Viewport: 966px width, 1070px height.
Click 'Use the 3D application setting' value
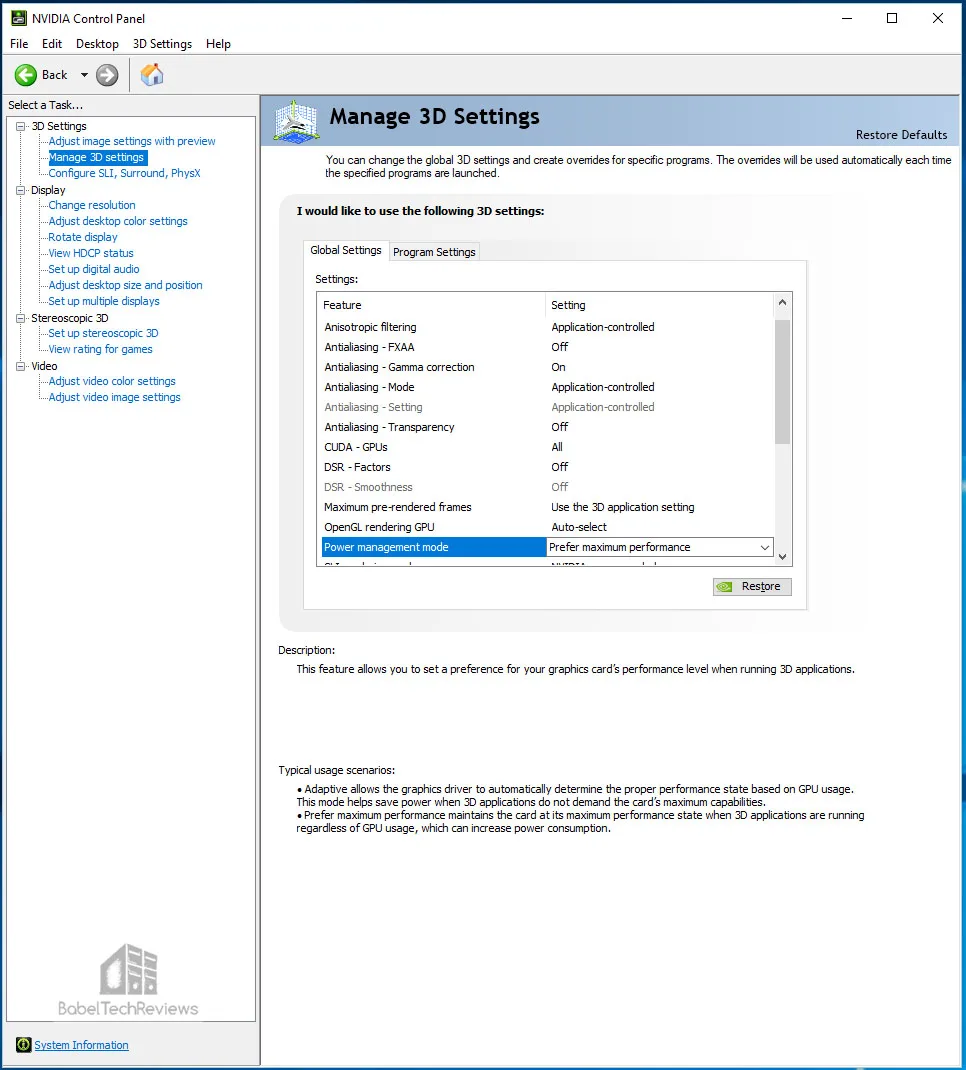pyautogui.click(x=622, y=507)
